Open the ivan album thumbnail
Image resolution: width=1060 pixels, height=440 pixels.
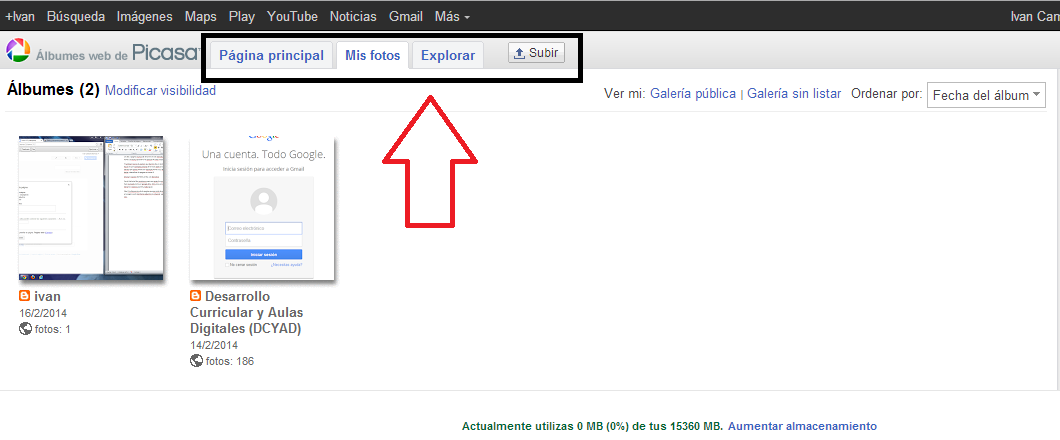coord(91,208)
